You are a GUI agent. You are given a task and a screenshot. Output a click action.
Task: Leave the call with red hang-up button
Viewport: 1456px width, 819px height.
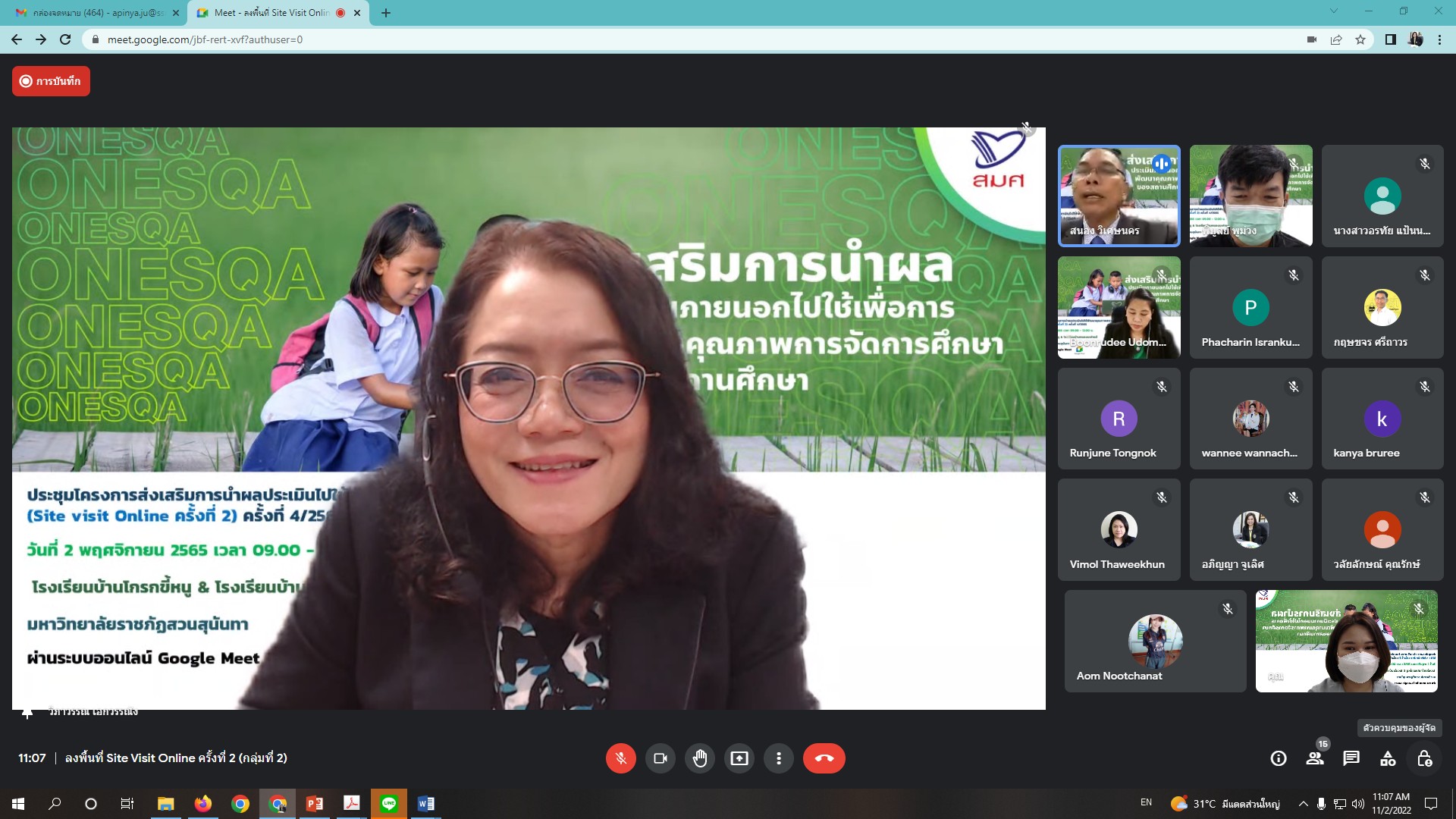[824, 758]
